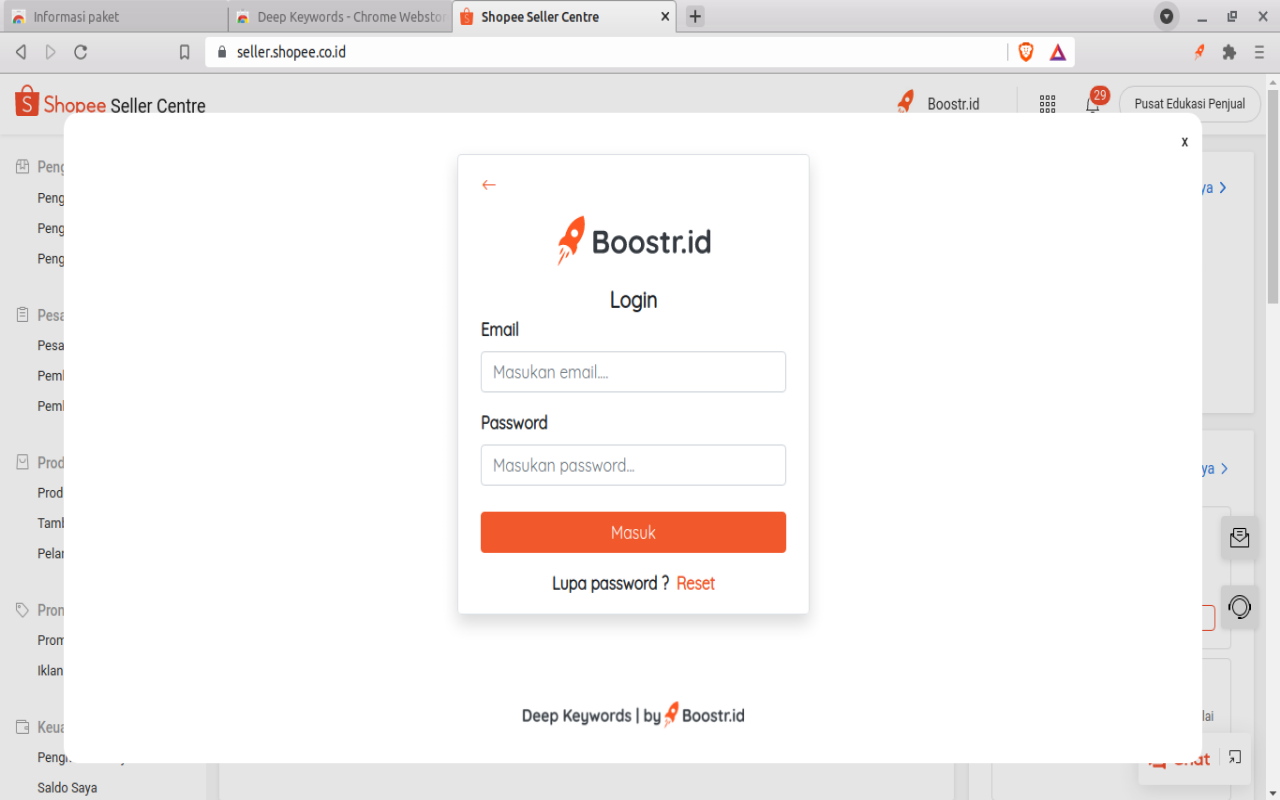Close the Shopee Seller Centre tab
This screenshot has height=800, width=1280.
666,17
